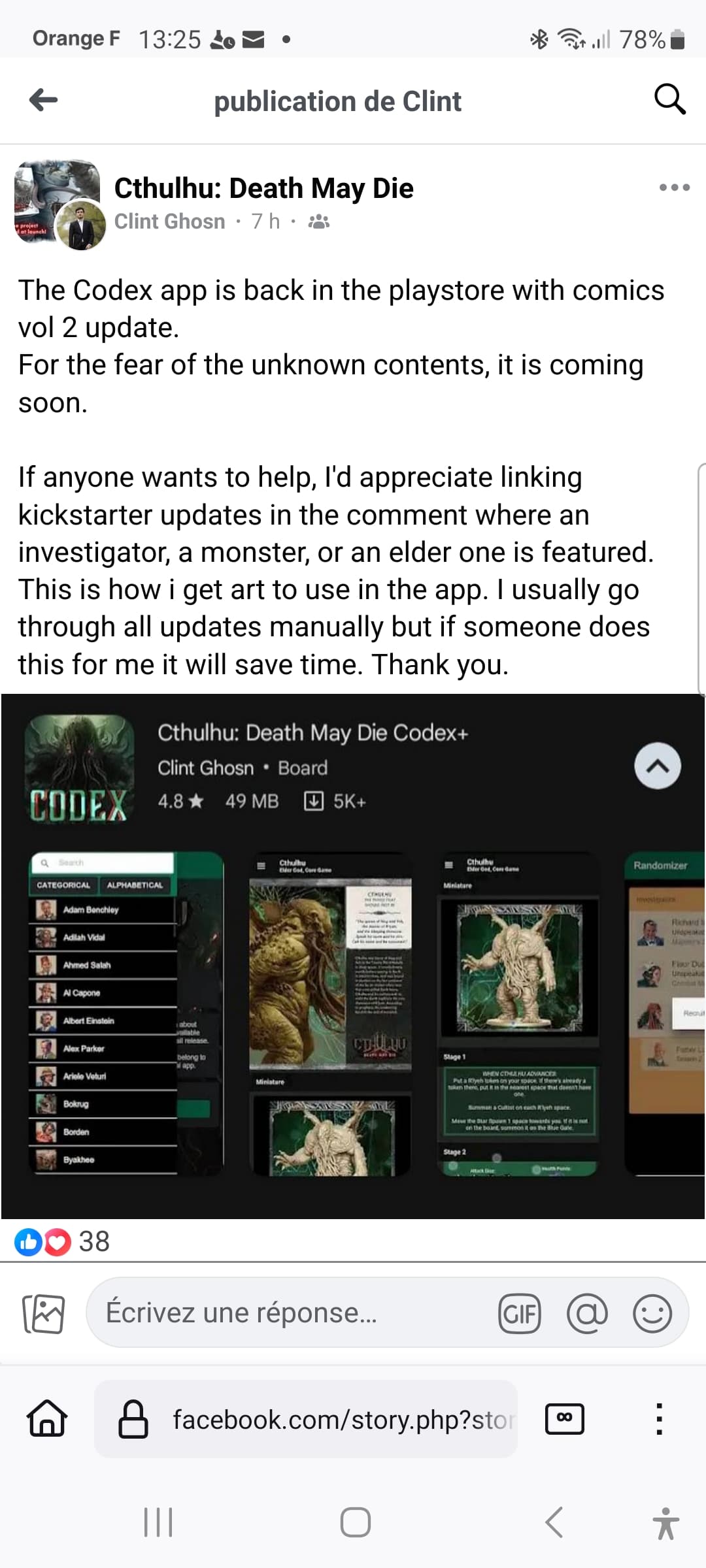The width and height of the screenshot is (706, 1568).
Task: Open Clint Ghosn's profile name link
Action: point(169,221)
